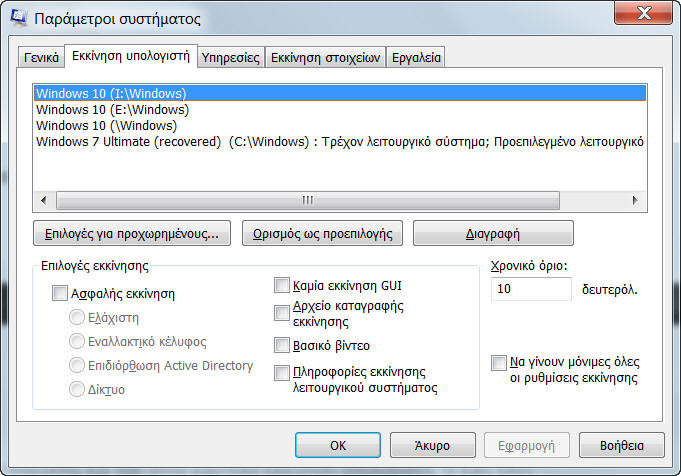Select the Εναλλακτικό κέλυφος radio option
Screen dimensions: 681x476
coord(76,341)
